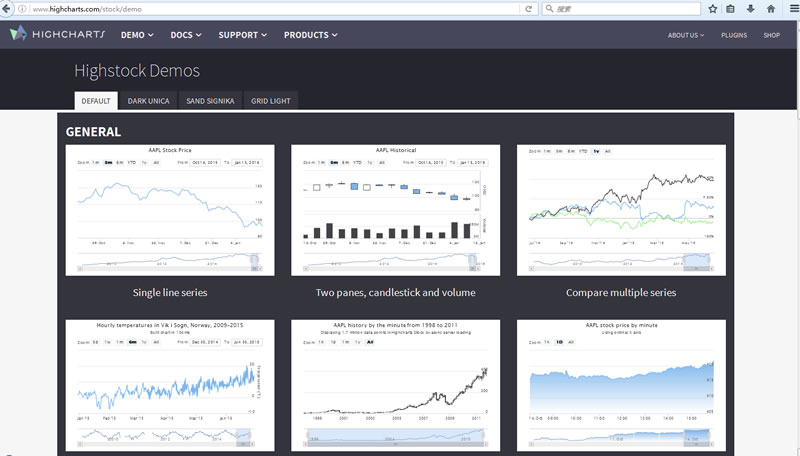Expand the DEMO dropdown menu
Screen dimensions: 800x456
tap(137, 35)
